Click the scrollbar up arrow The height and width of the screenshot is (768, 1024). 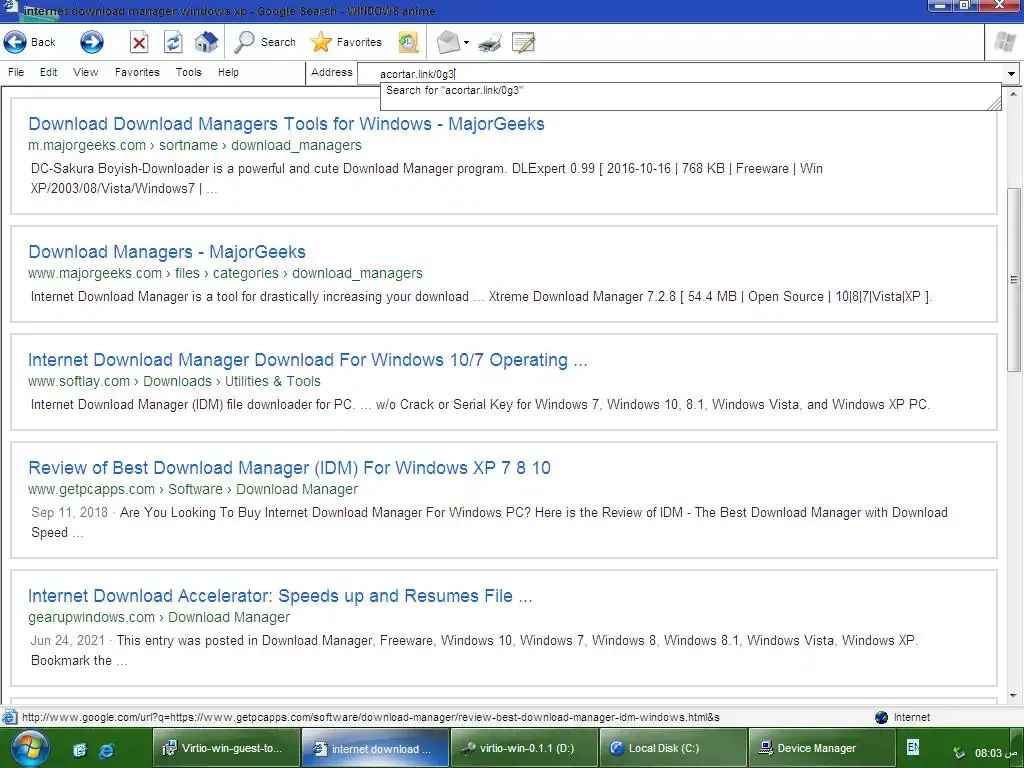(x=1014, y=95)
